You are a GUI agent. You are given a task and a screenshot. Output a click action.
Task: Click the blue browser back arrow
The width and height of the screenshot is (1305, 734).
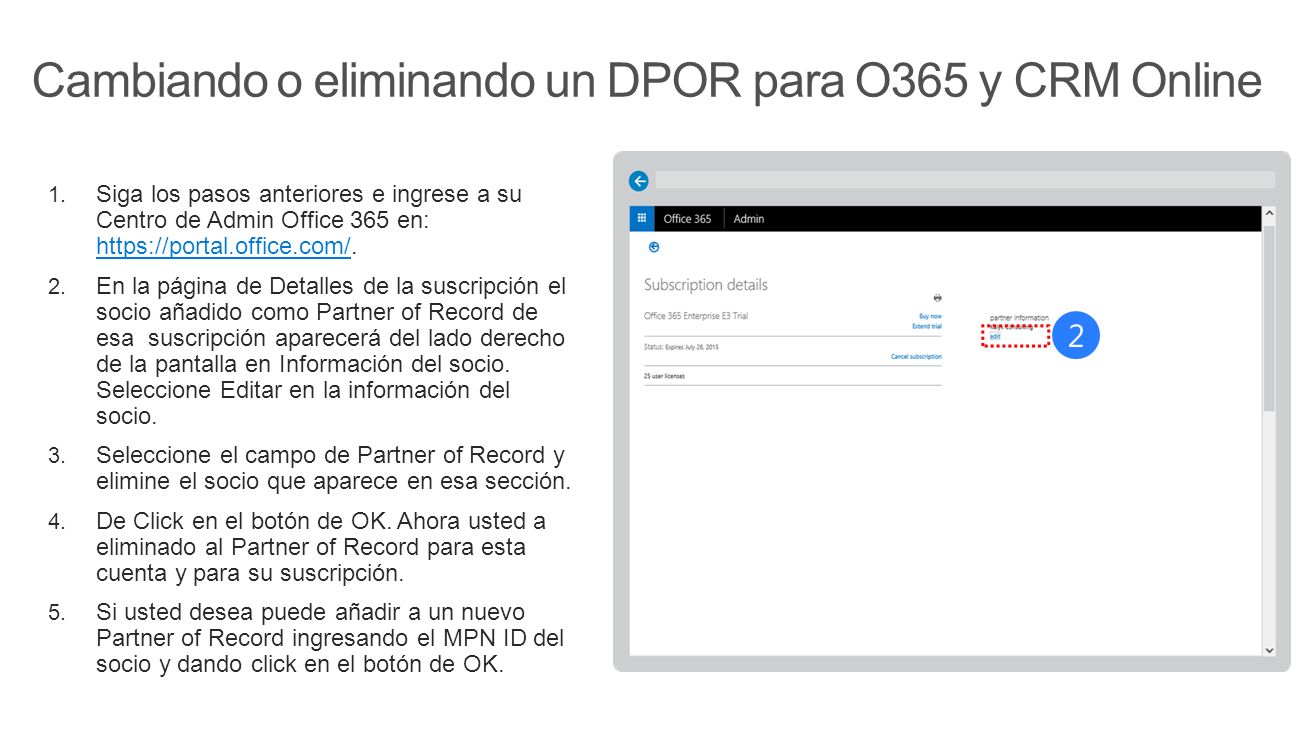(x=638, y=181)
